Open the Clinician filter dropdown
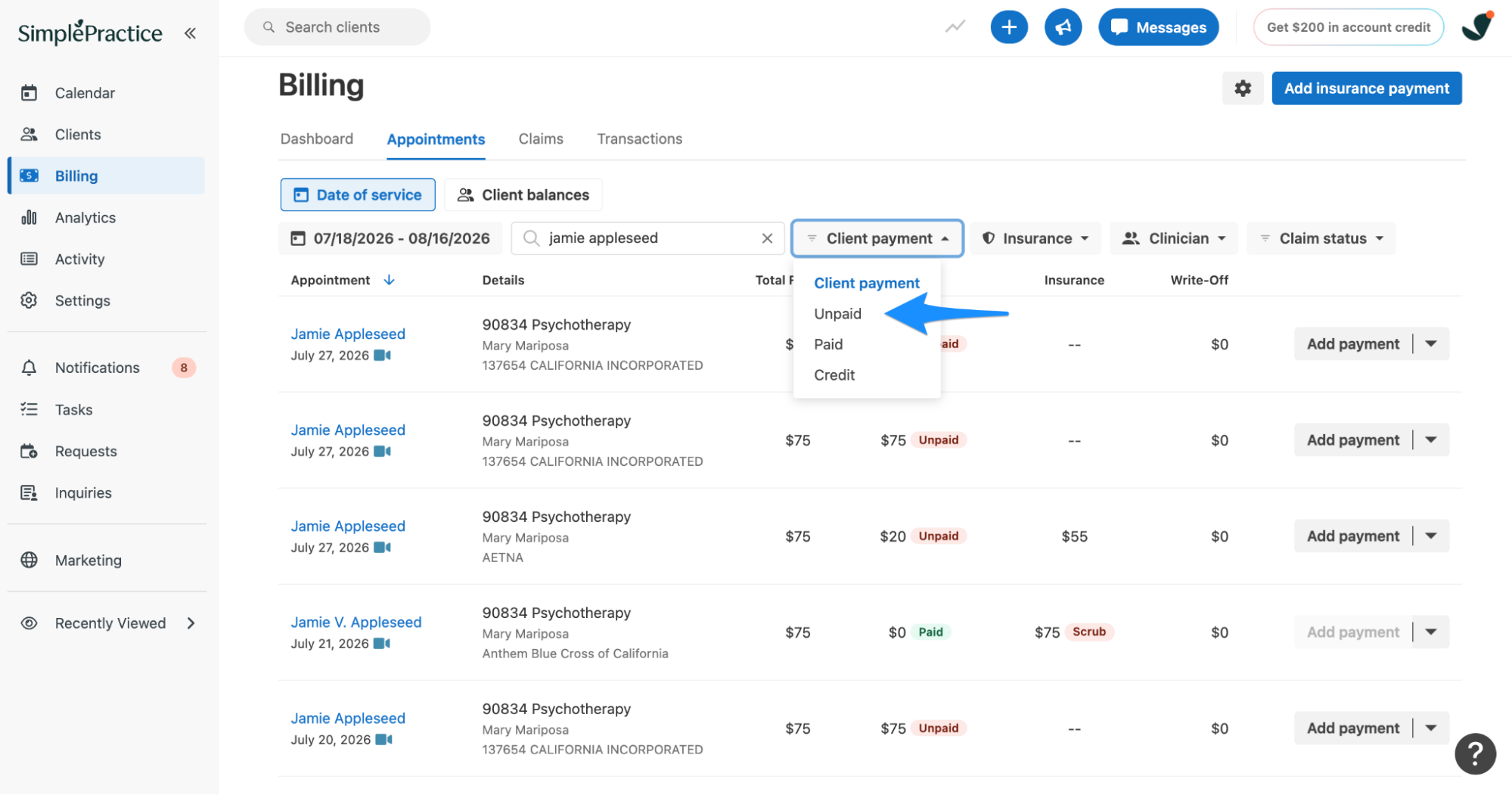The width and height of the screenshot is (1512, 795). [x=1174, y=238]
